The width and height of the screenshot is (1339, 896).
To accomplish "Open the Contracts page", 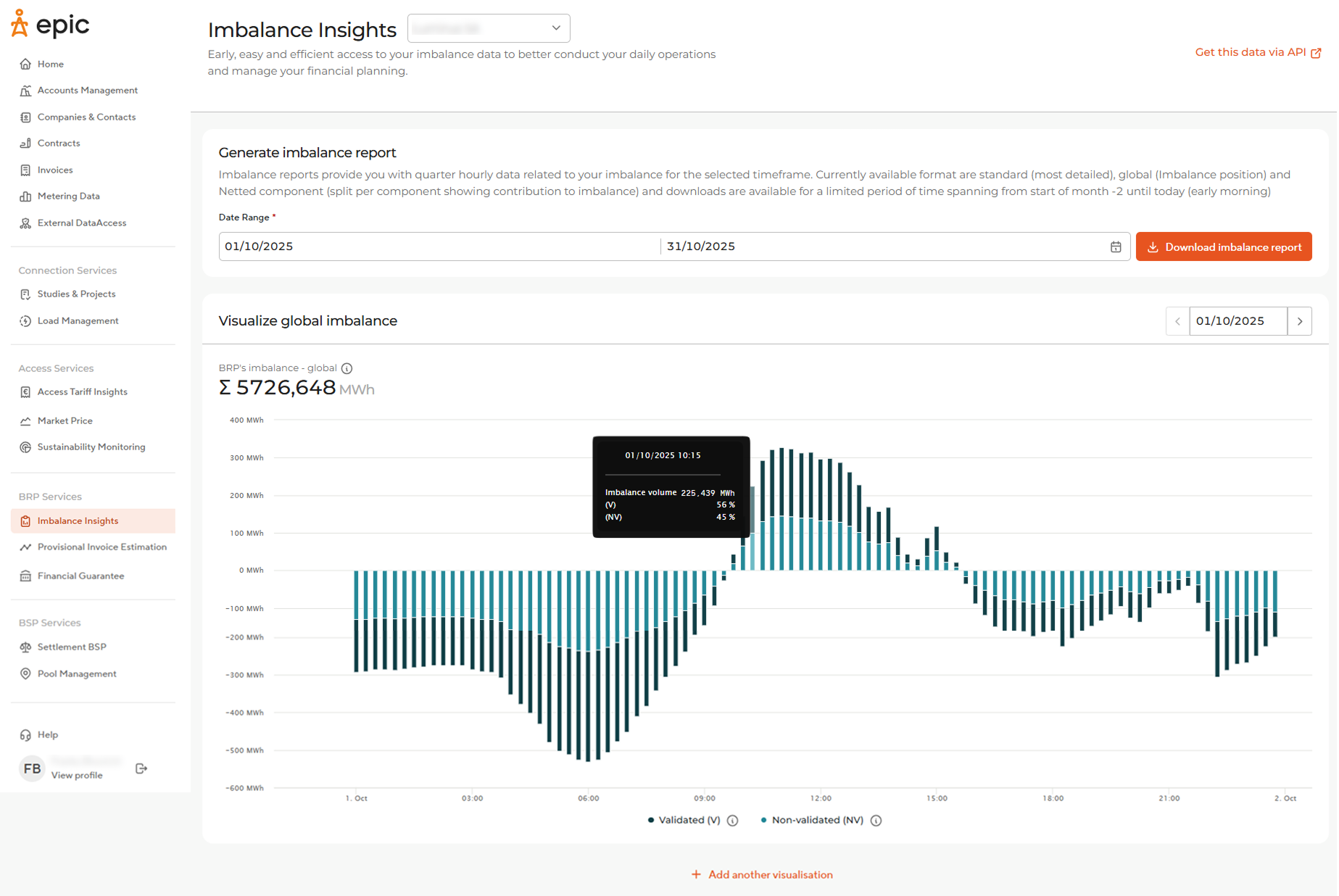I will [59, 143].
